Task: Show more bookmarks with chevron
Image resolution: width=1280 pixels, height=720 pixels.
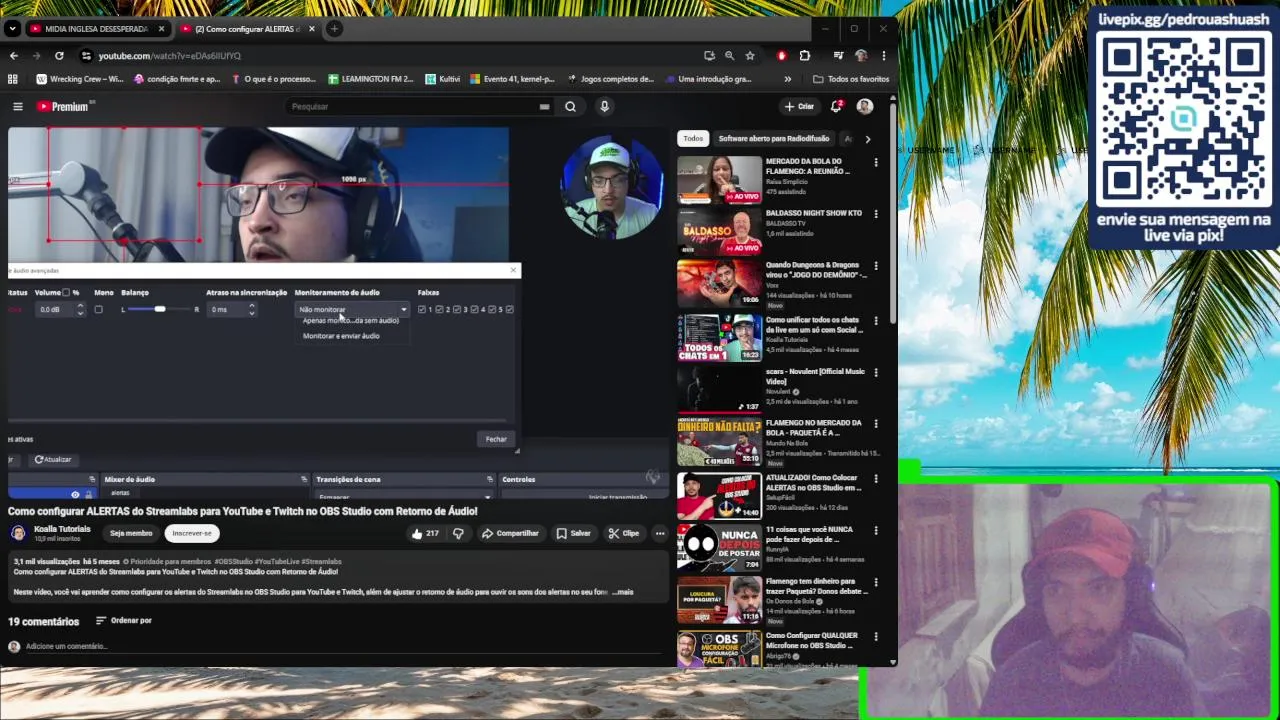Action: (788, 79)
